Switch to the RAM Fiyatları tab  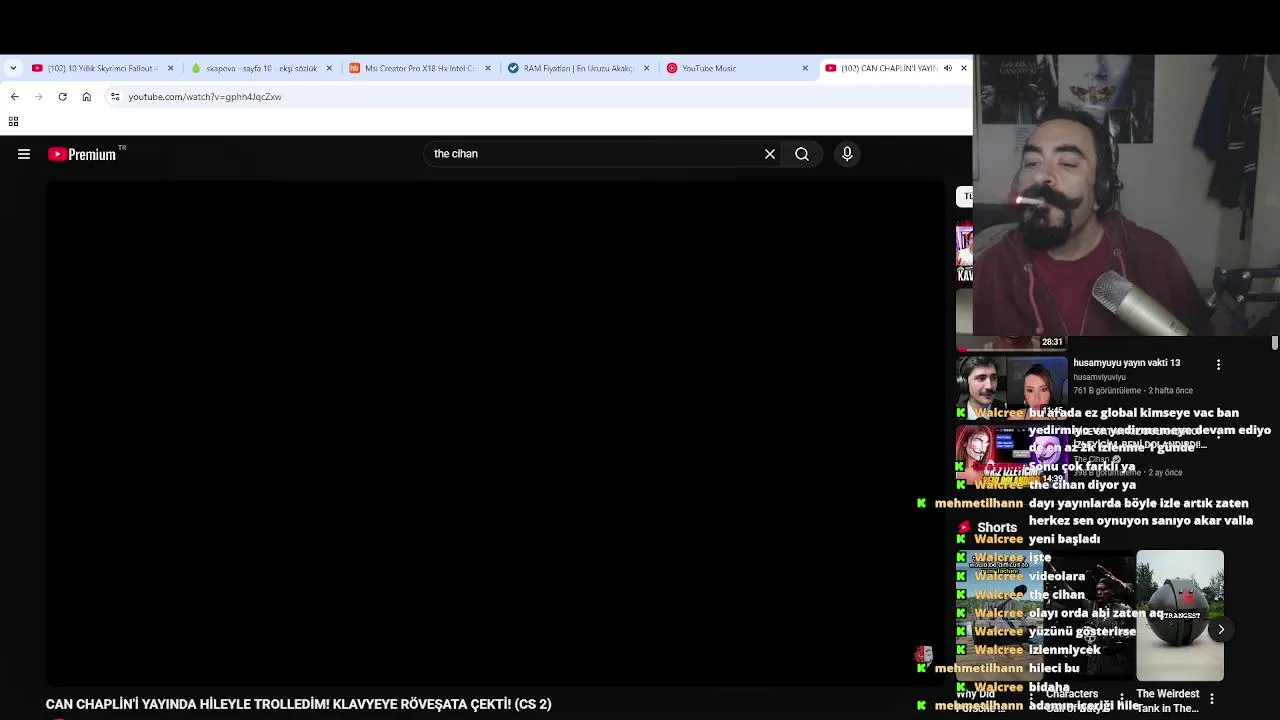click(579, 68)
